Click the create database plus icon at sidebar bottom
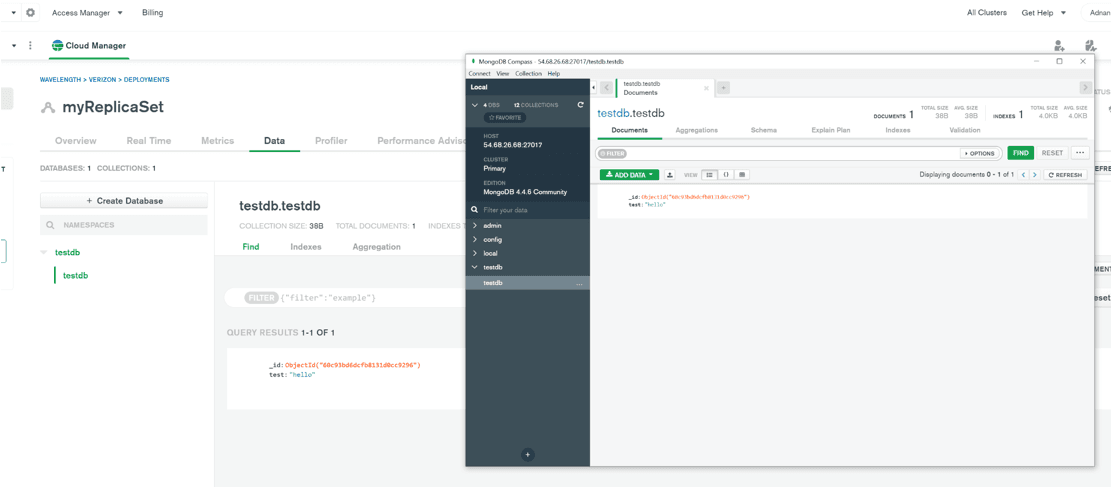This screenshot has width=1112, height=489. point(528,455)
